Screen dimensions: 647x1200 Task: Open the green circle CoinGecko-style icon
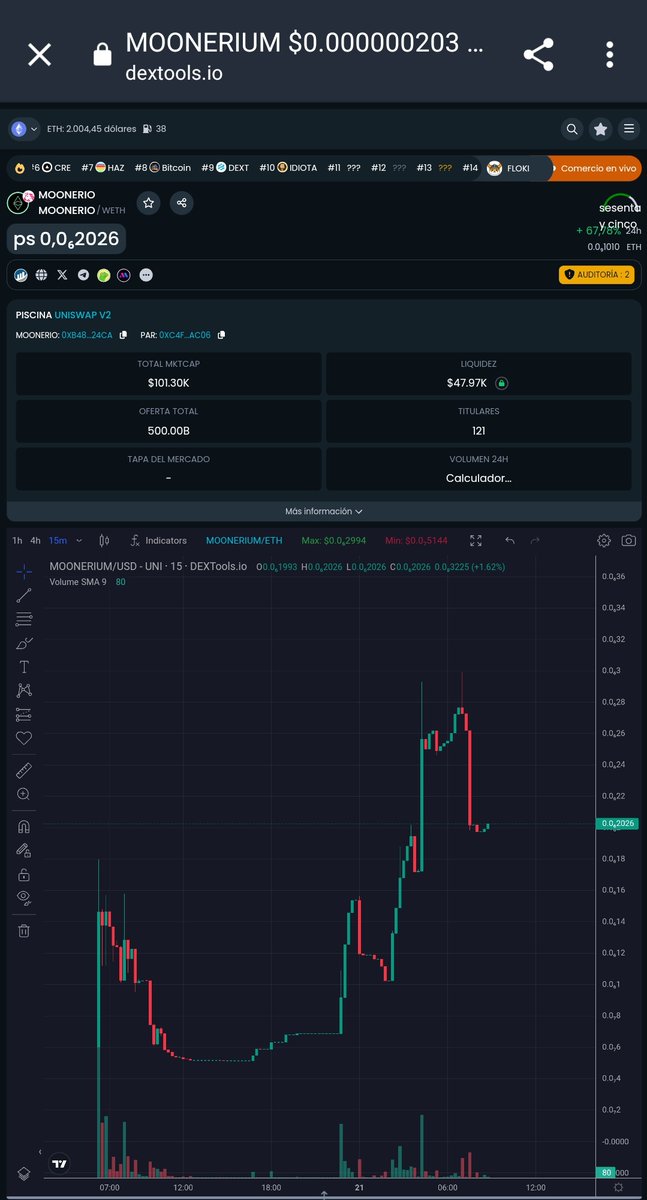pos(104,274)
